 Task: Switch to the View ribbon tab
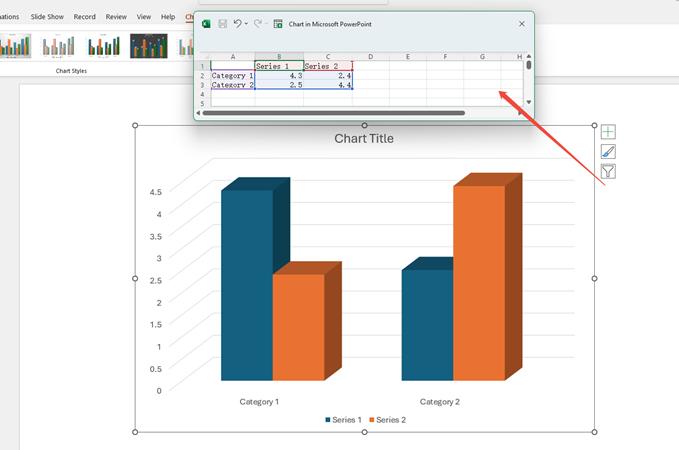point(144,17)
